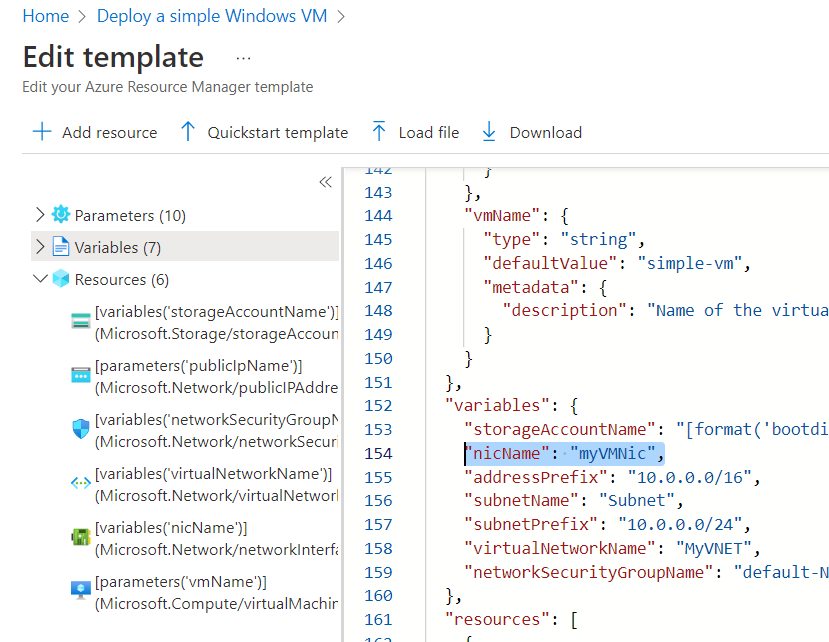This screenshot has height=642, width=829.
Task: Click the Resources cube icon
Action: coord(61,279)
